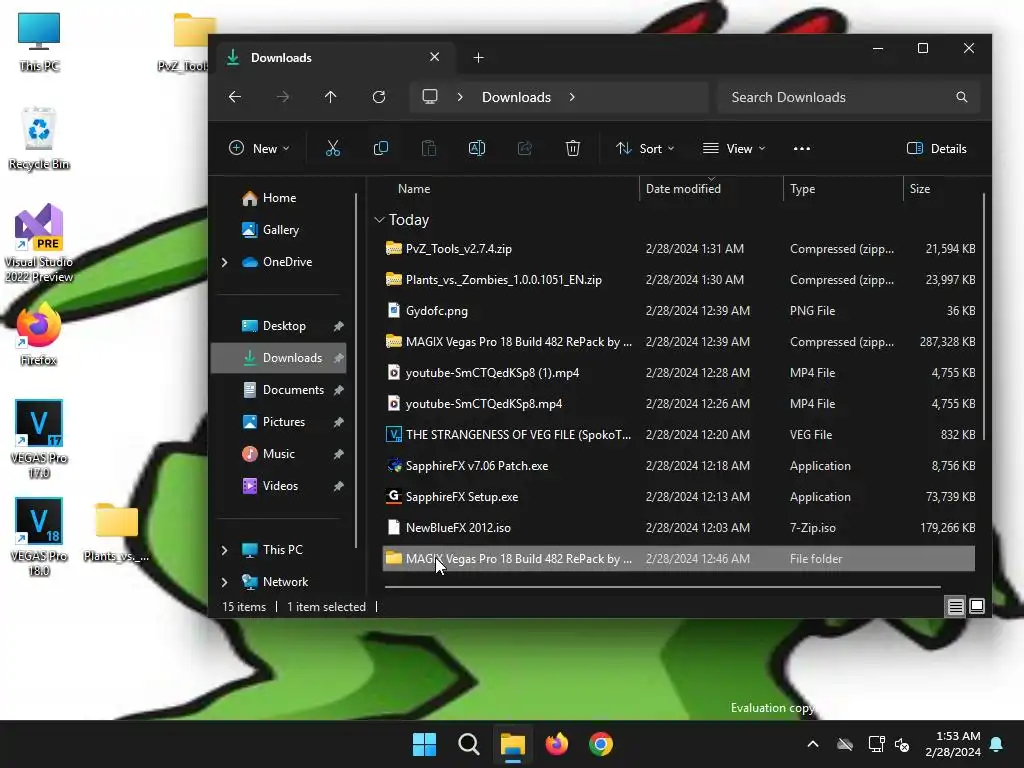Image resolution: width=1024 pixels, height=768 pixels.
Task: Click the Cut scissors icon
Action: pos(333,149)
